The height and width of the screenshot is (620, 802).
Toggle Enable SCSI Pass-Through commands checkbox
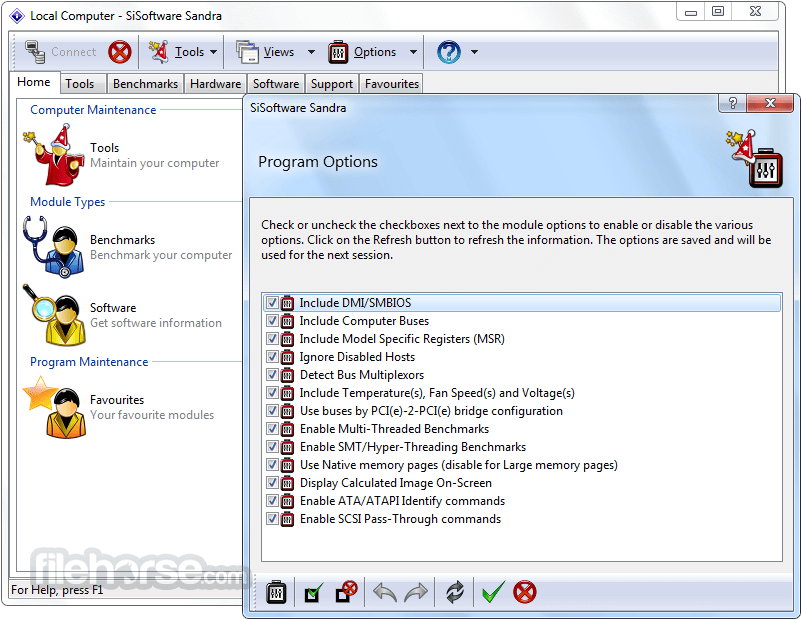click(272, 519)
